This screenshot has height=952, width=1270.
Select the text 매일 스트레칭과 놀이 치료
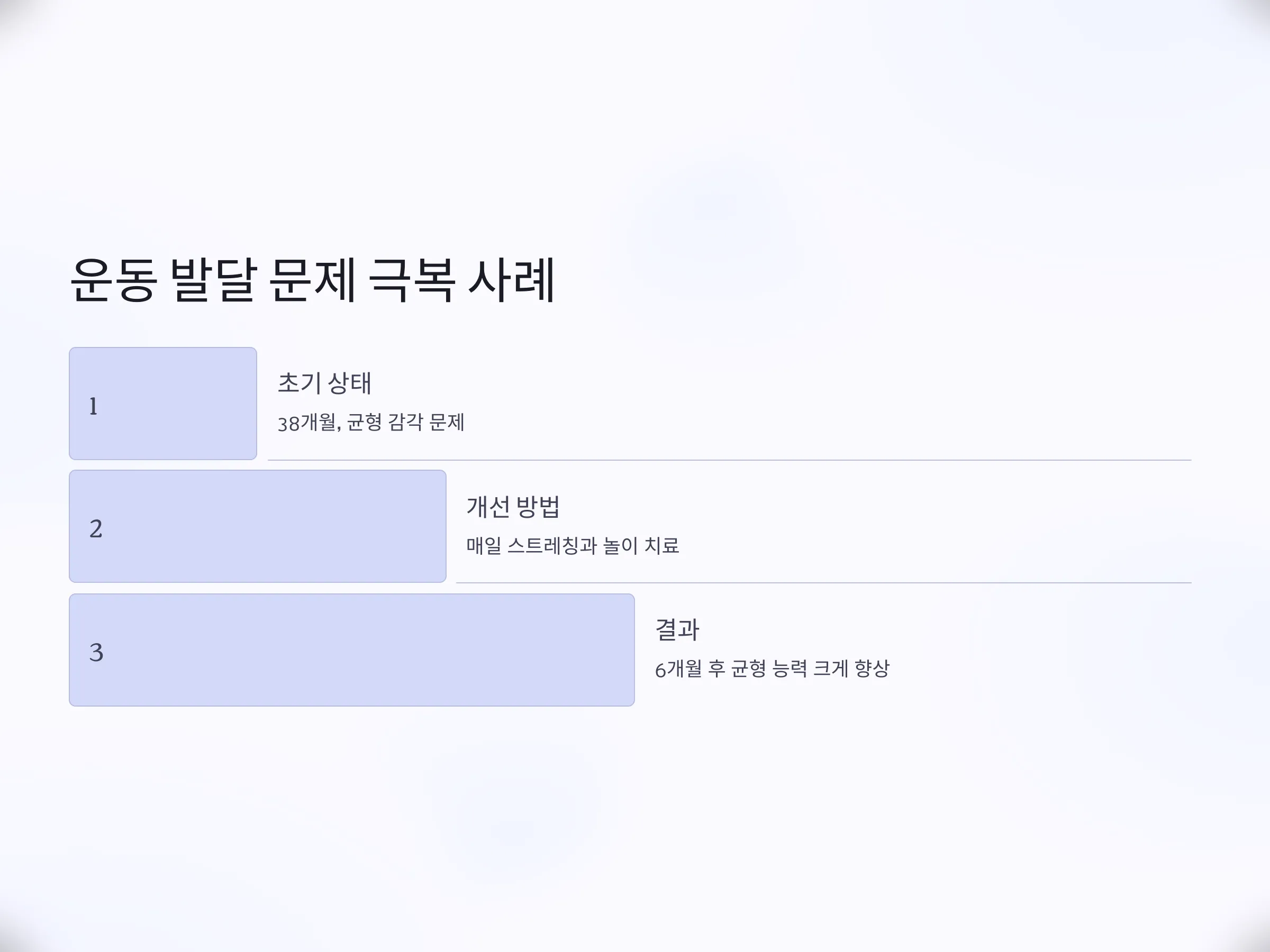(573, 545)
